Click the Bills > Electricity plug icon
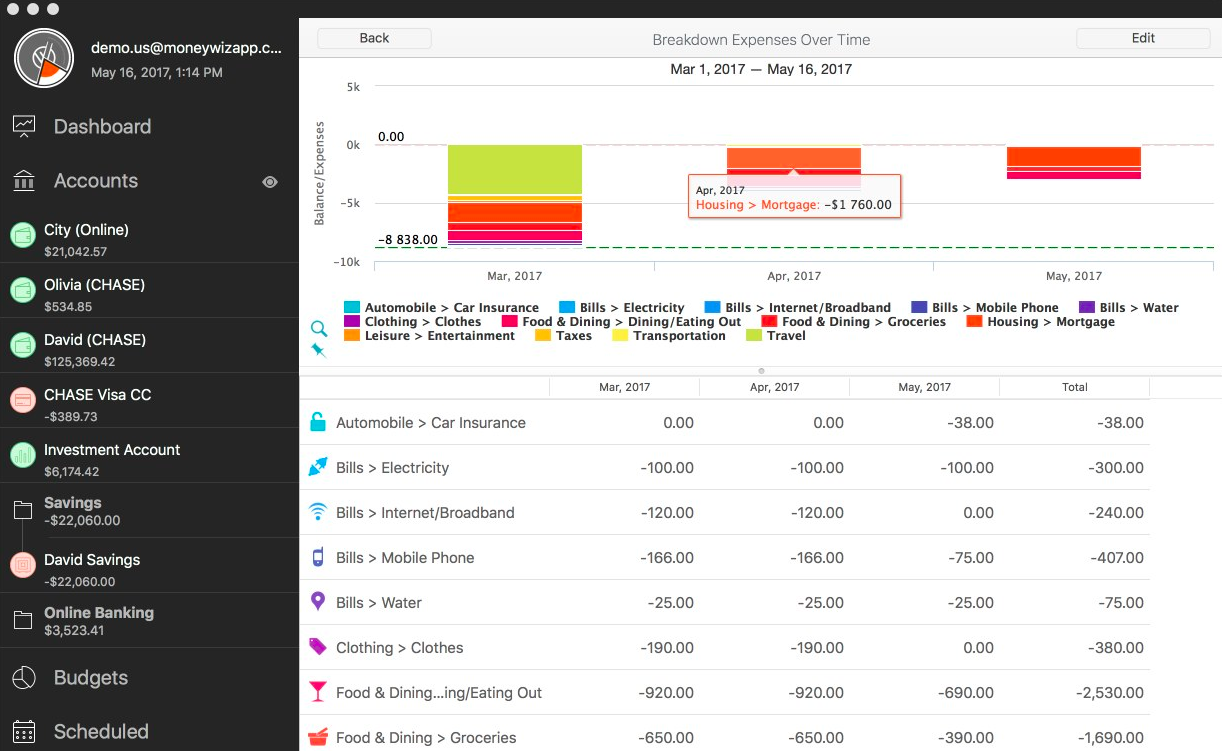Viewport: 1222px width, 751px height. [x=318, y=467]
